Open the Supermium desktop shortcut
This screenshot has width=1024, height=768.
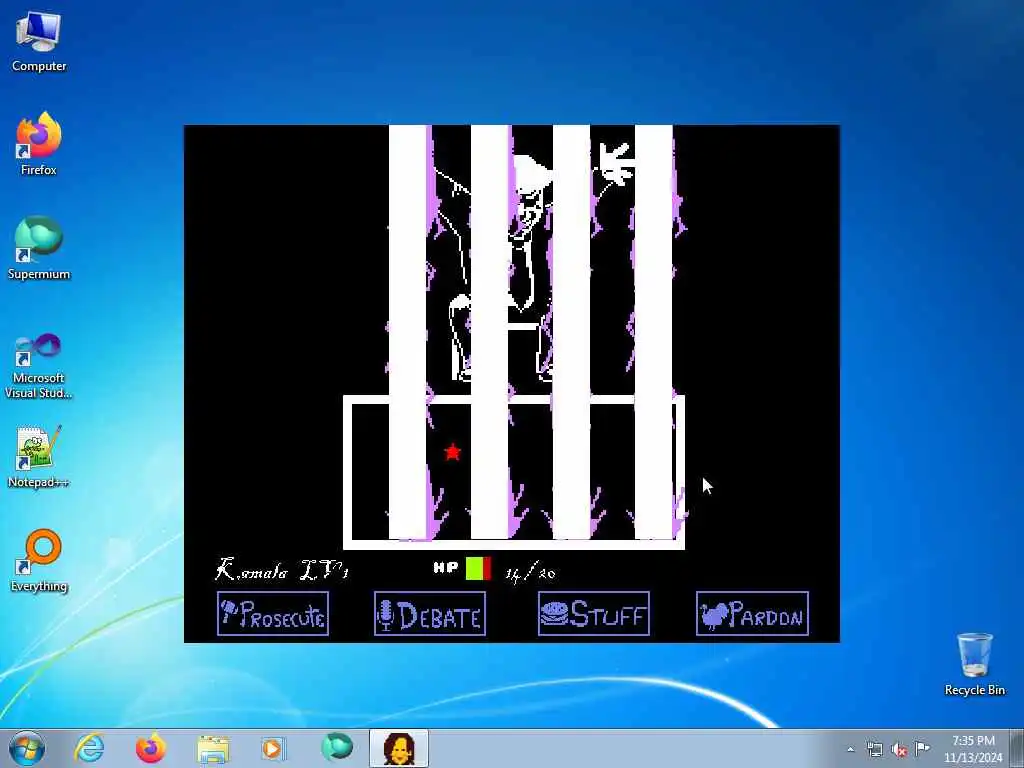[39, 248]
